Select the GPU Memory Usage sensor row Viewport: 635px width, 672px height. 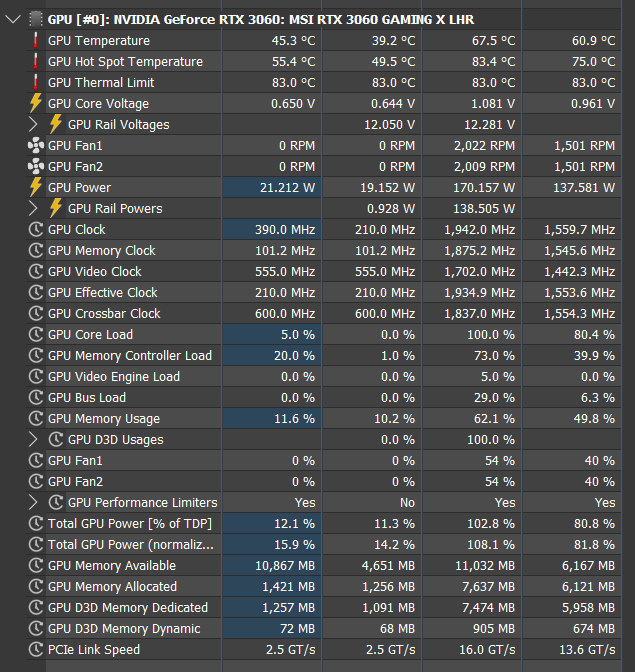(104, 418)
